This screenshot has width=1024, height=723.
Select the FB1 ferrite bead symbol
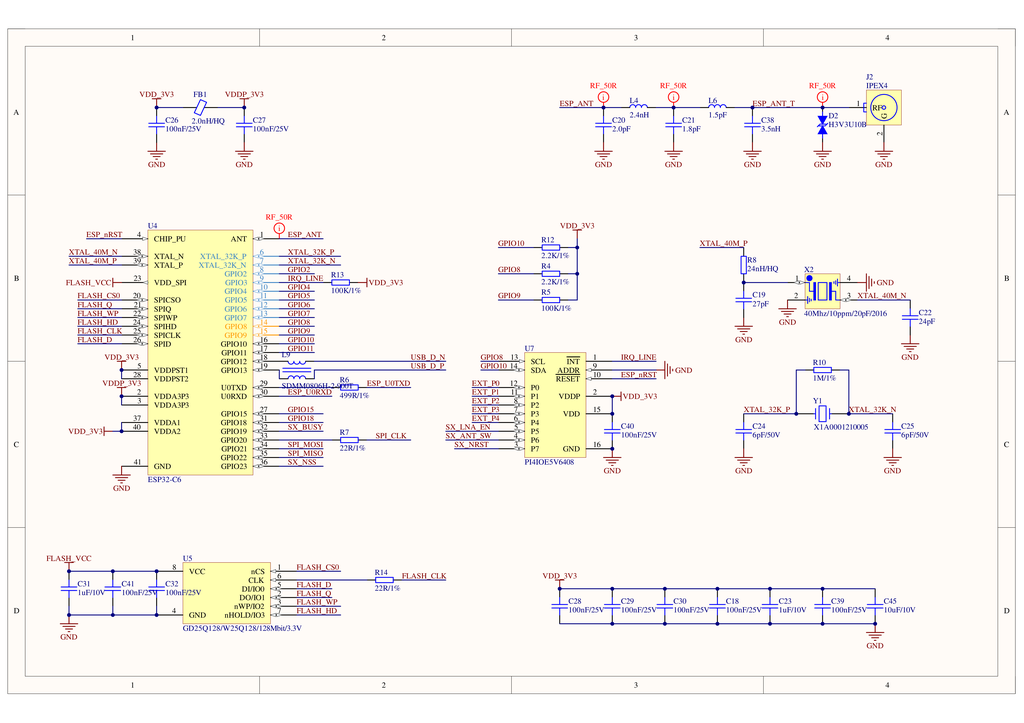click(200, 106)
